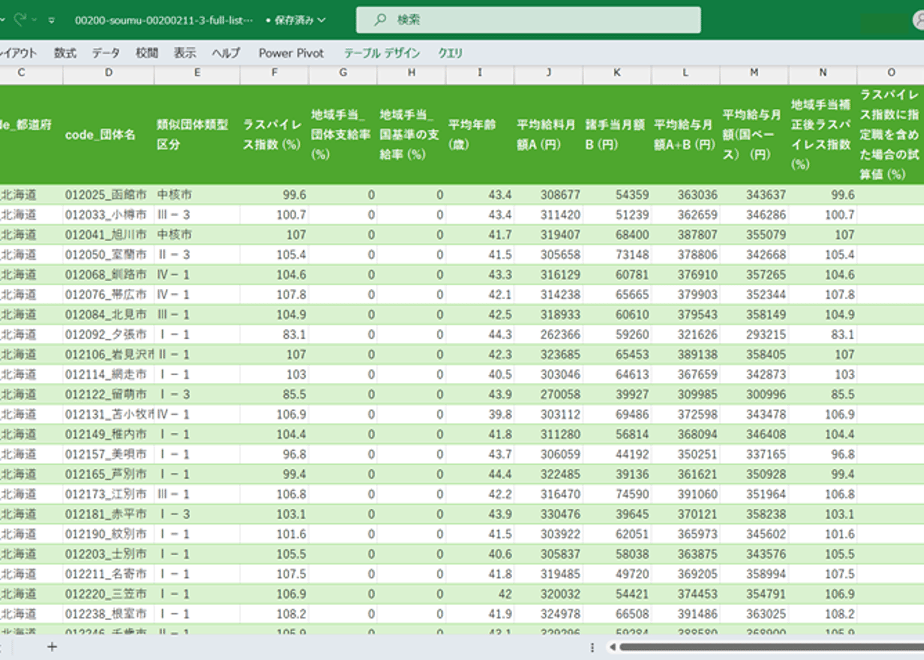The height and width of the screenshot is (660, 924).
Task: Click the 平均年齢 (歳) header cell
Action: pos(480,134)
